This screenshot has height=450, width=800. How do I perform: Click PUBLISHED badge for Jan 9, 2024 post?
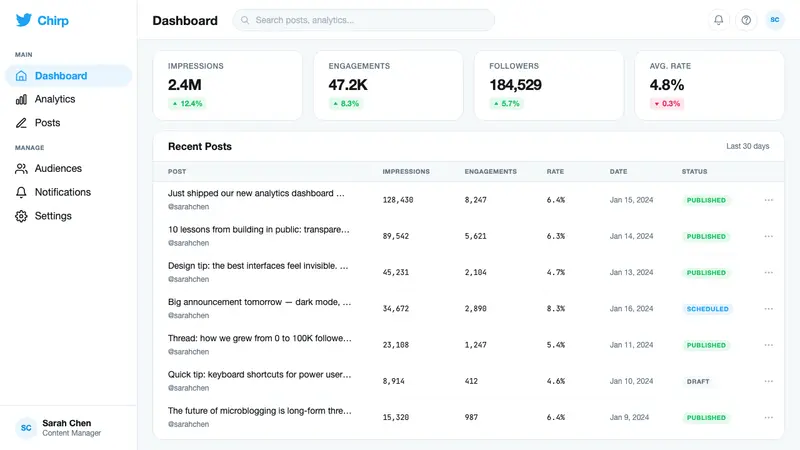coord(706,418)
